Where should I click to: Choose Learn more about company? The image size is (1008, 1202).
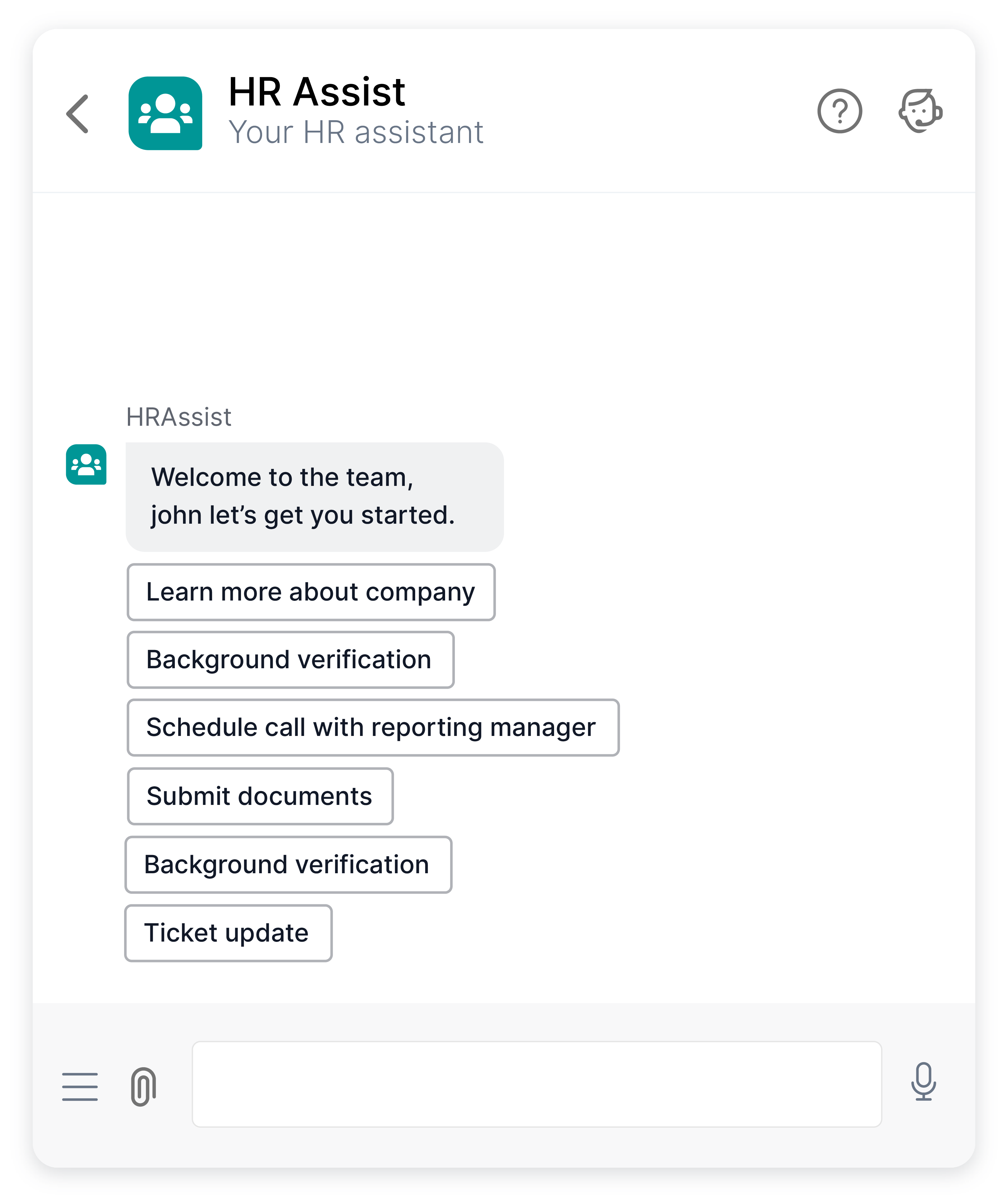311,592
